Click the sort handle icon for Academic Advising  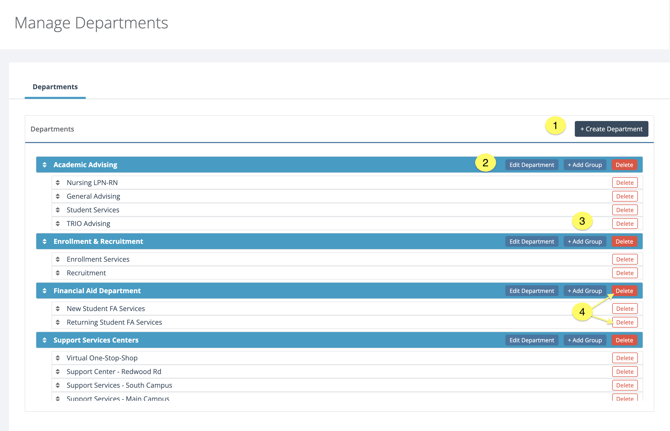44,165
